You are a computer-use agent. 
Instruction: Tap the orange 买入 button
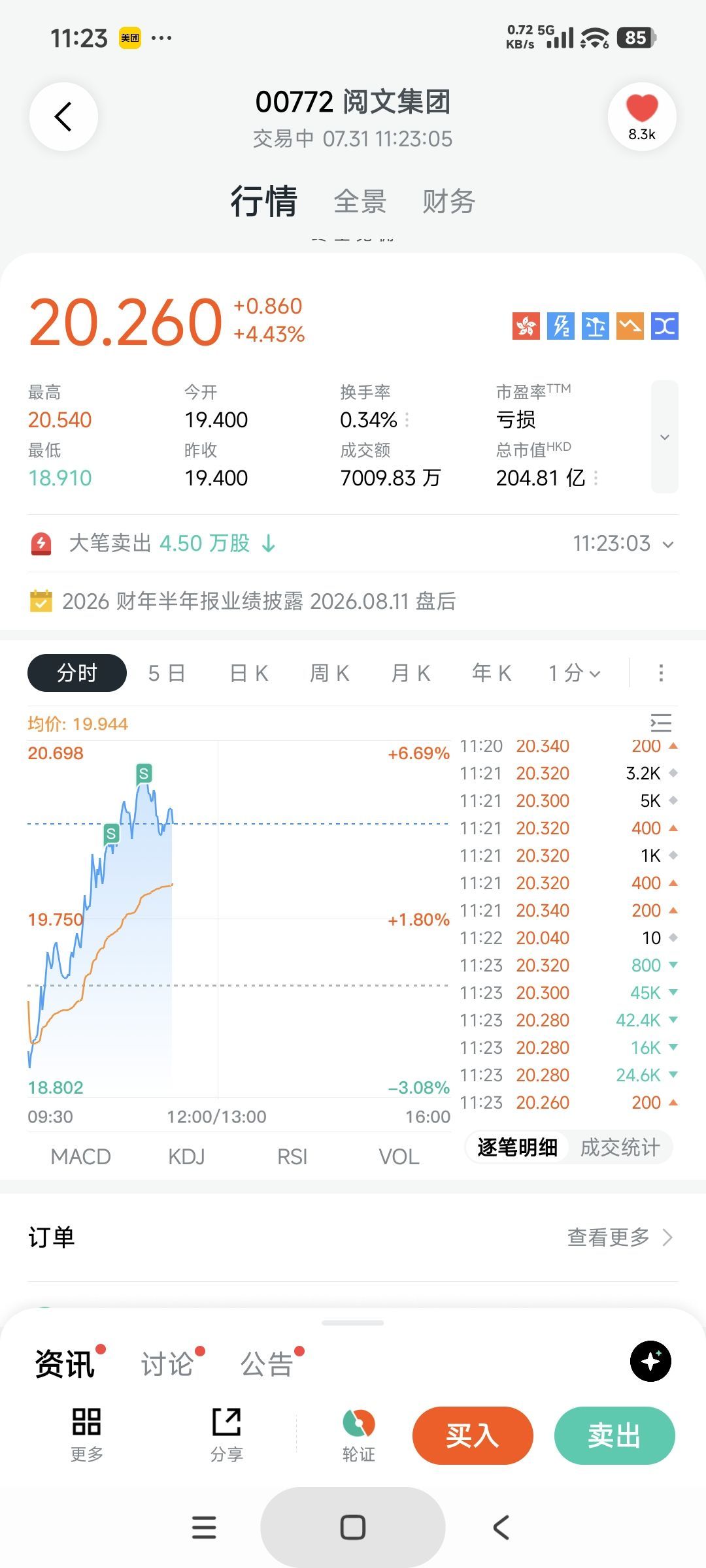tap(473, 1435)
